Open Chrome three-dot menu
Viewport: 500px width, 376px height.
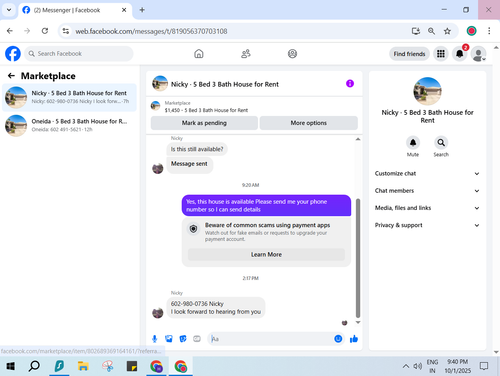489,31
